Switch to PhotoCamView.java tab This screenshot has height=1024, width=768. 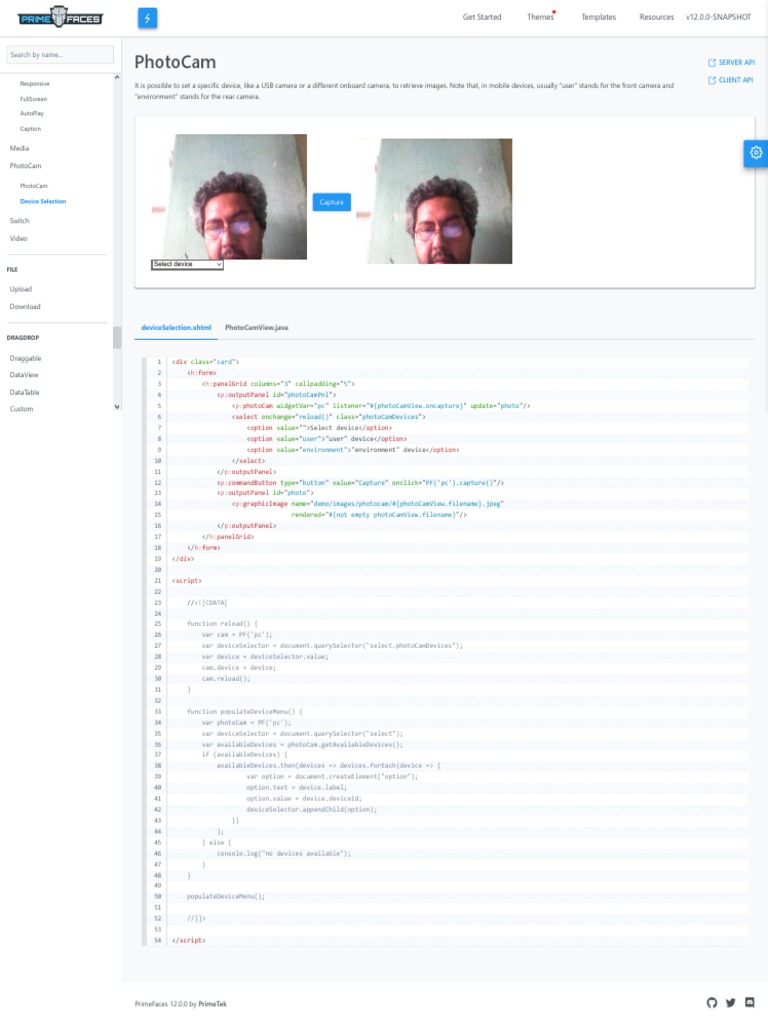[257, 328]
